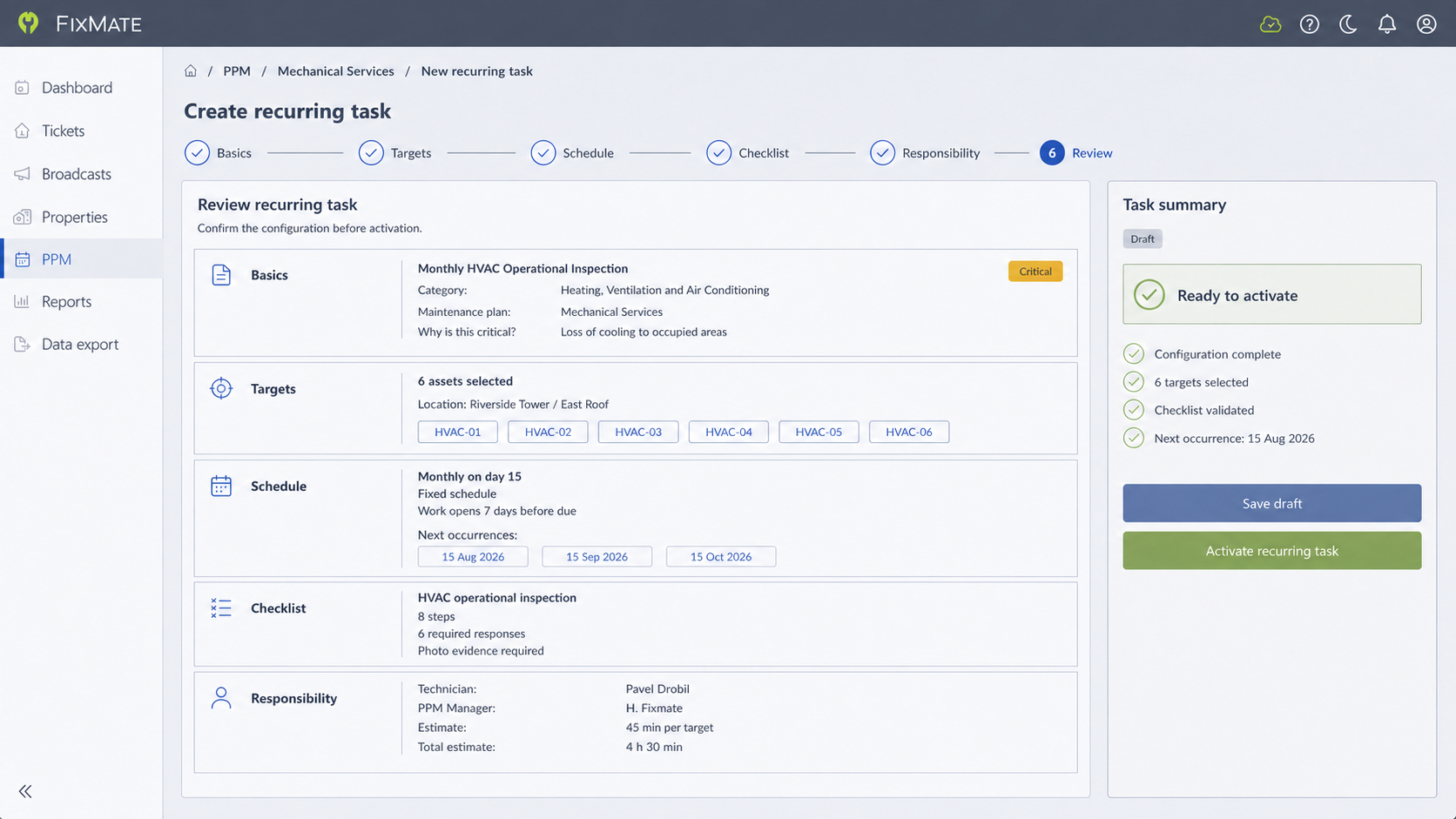The height and width of the screenshot is (819, 1456).
Task: Click the HVAC-02 asset chip
Action: tap(548, 432)
